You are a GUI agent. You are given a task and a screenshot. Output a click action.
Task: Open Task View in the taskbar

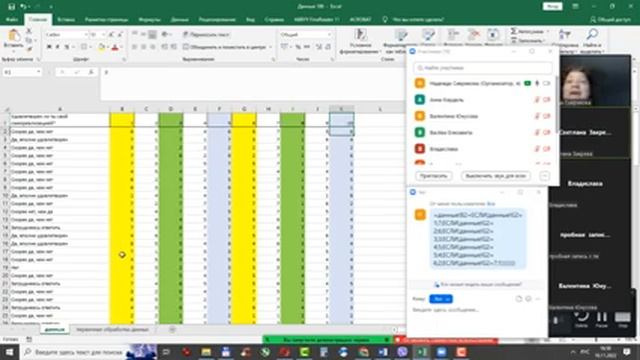point(166,352)
